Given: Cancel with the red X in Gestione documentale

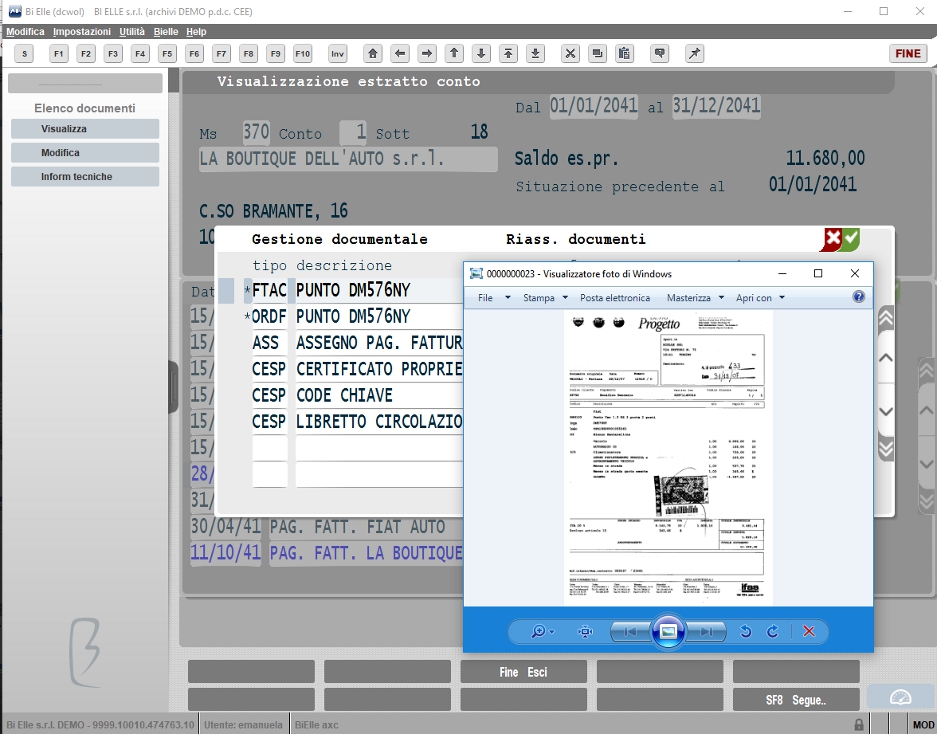Looking at the screenshot, I should point(832,239).
